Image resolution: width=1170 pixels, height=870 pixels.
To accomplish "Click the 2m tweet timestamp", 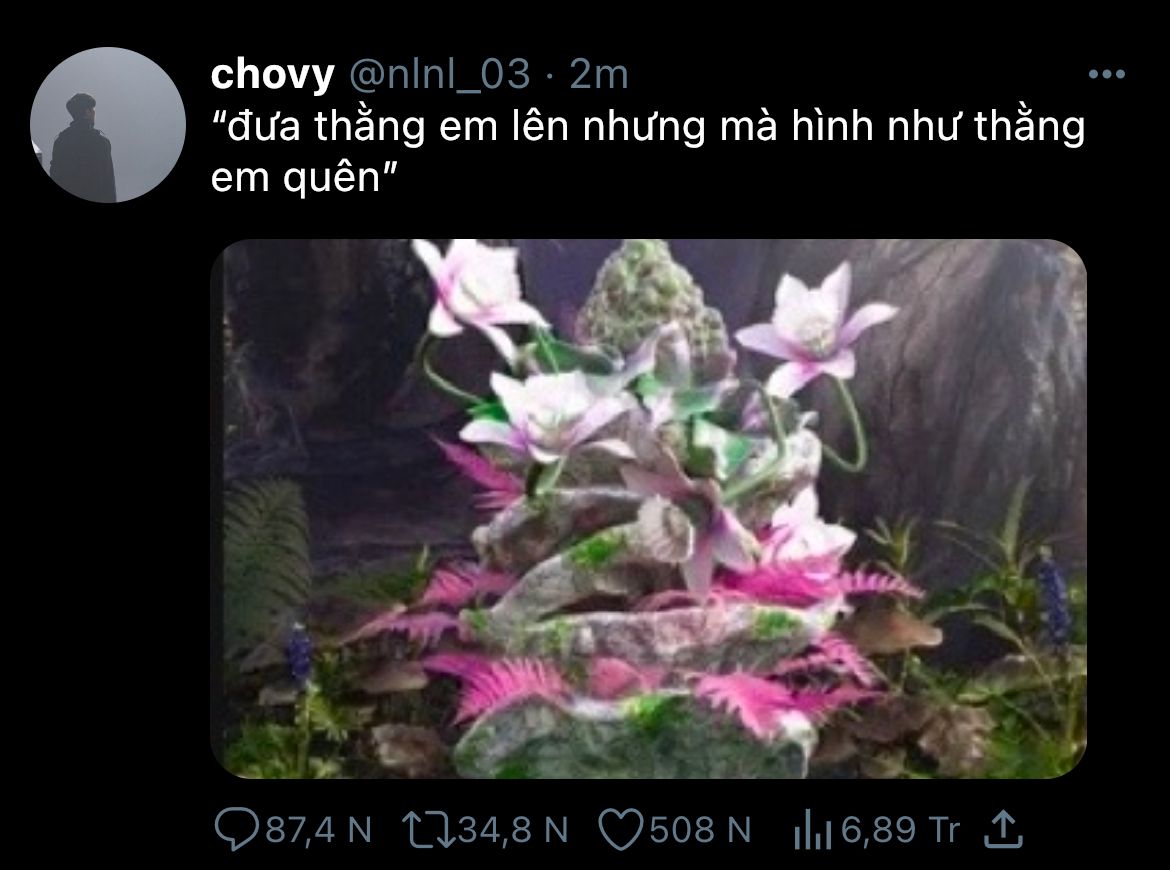I will point(598,74).
